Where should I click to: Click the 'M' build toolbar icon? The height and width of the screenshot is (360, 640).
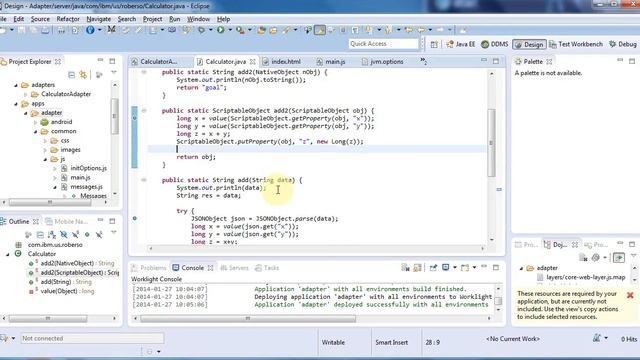111,30
